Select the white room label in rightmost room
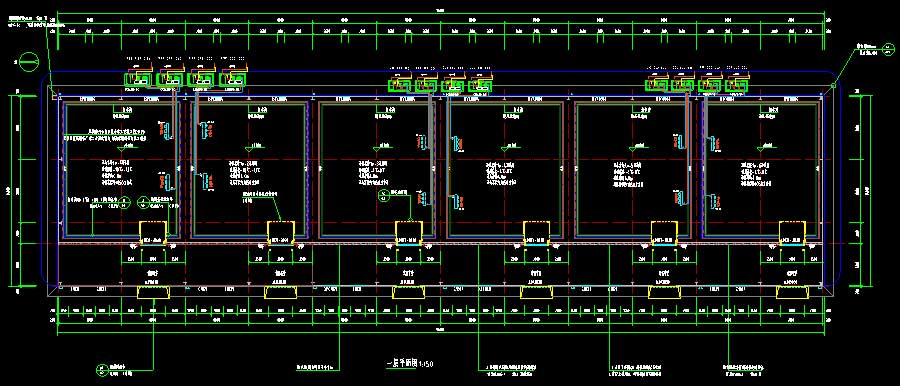This screenshot has width=900, height=386. click(754, 173)
